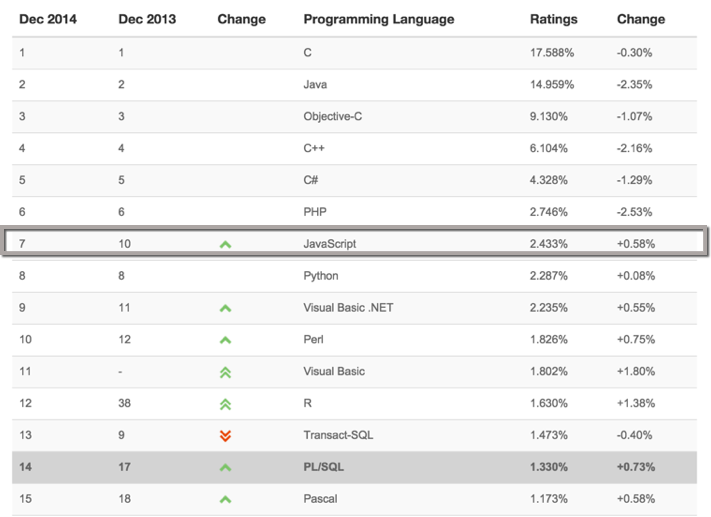Image resolution: width=711 pixels, height=517 pixels.
Task: Select the Python language name
Action: pyautogui.click(x=321, y=276)
